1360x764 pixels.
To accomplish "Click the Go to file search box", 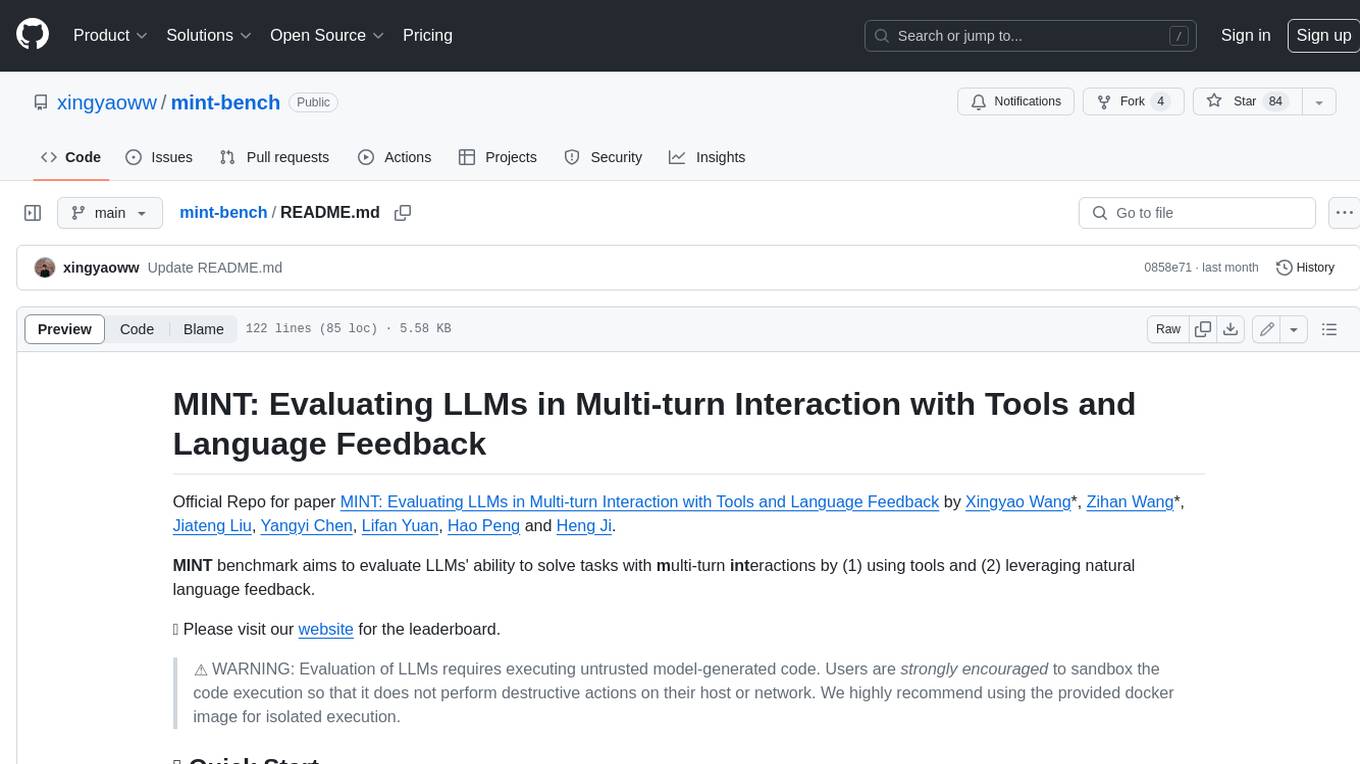I will pos(1197,213).
